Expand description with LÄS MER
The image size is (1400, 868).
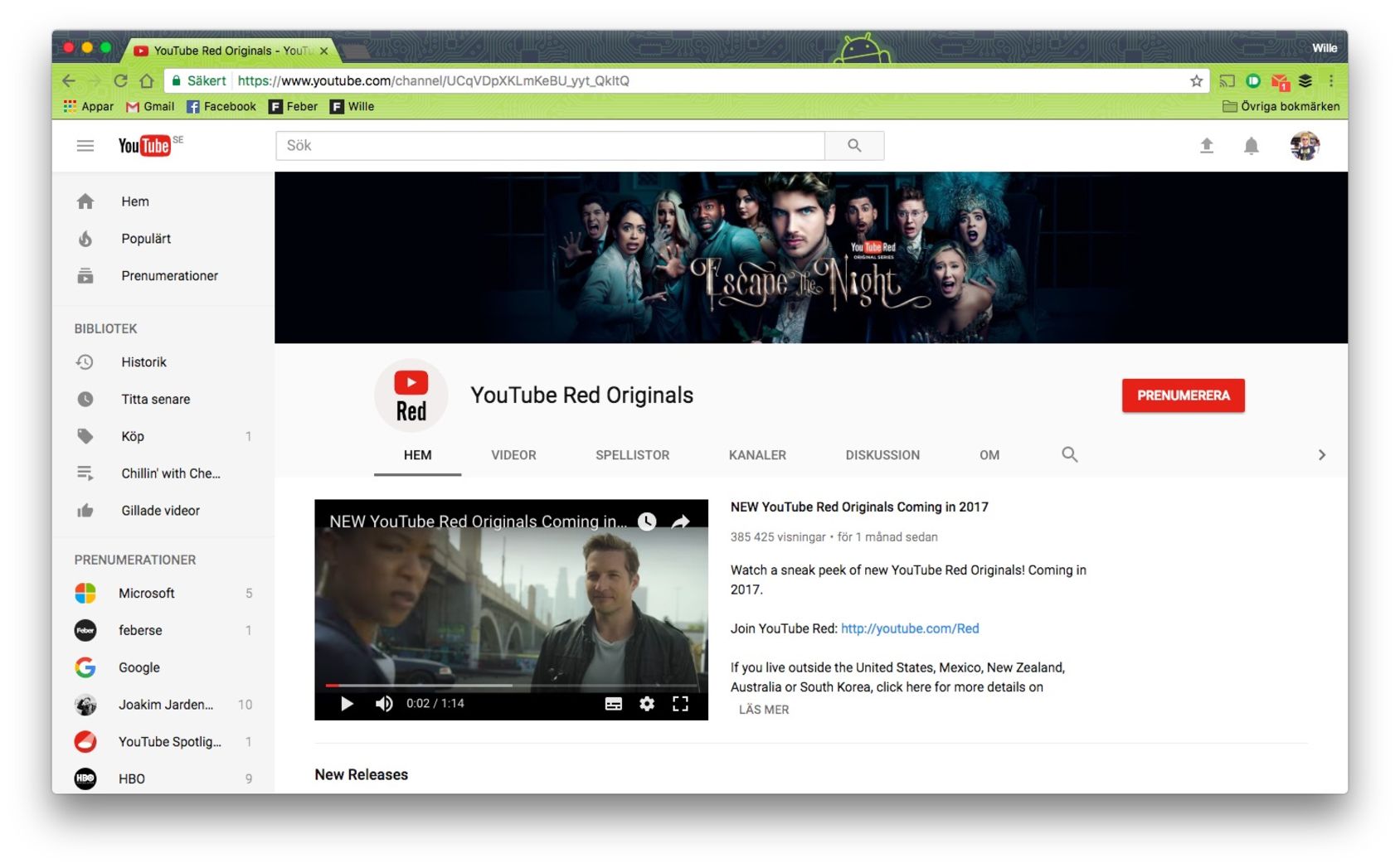(x=764, y=710)
